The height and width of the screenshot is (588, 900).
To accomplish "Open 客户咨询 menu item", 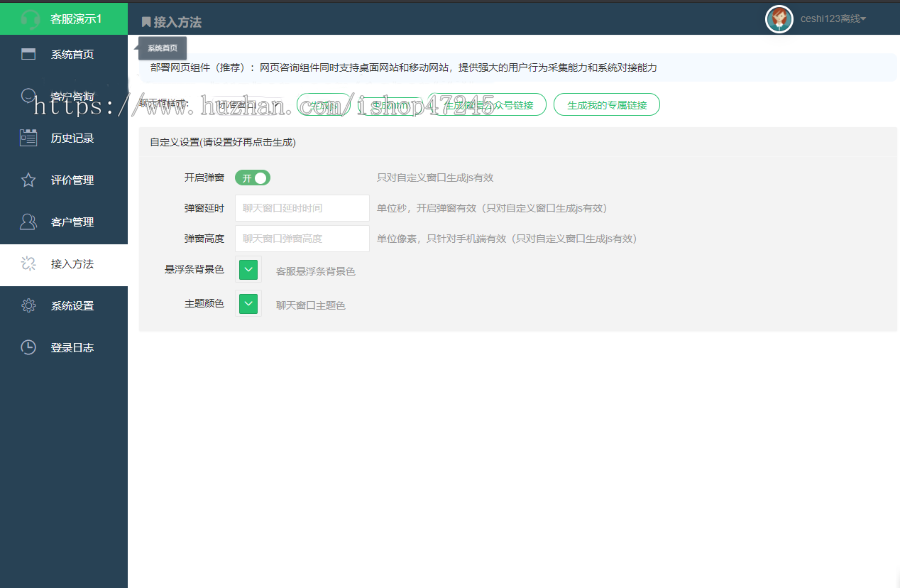I will point(64,96).
